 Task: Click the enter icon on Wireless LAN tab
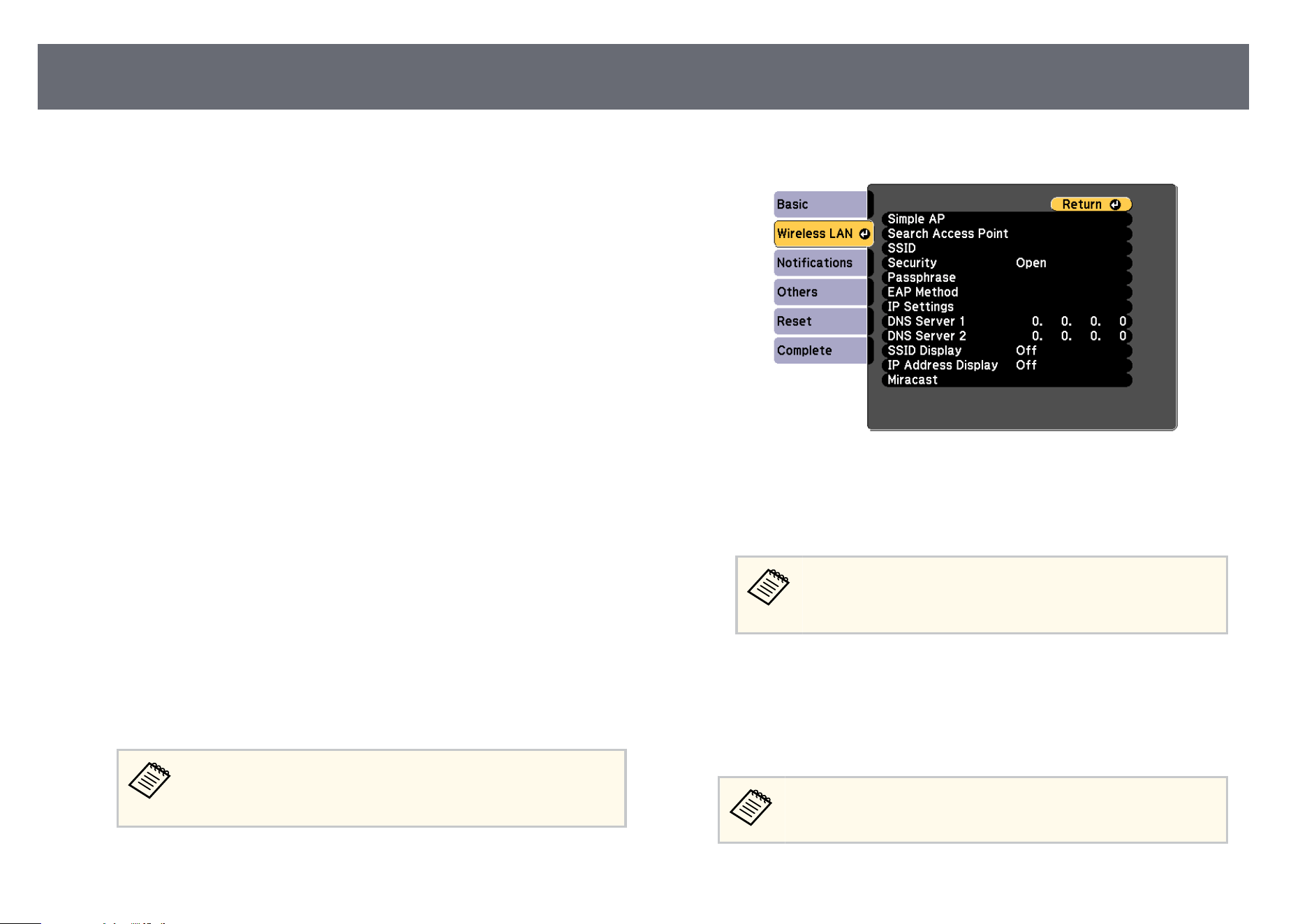(x=864, y=234)
